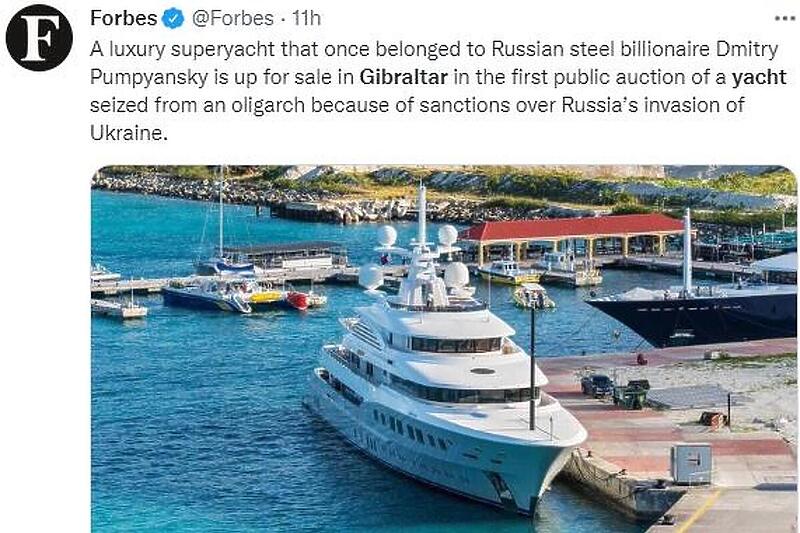Viewport: 800px width, 533px height.
Task: Click the parked car on the dock
Action: pyautogui.click(x=597, y=384)
